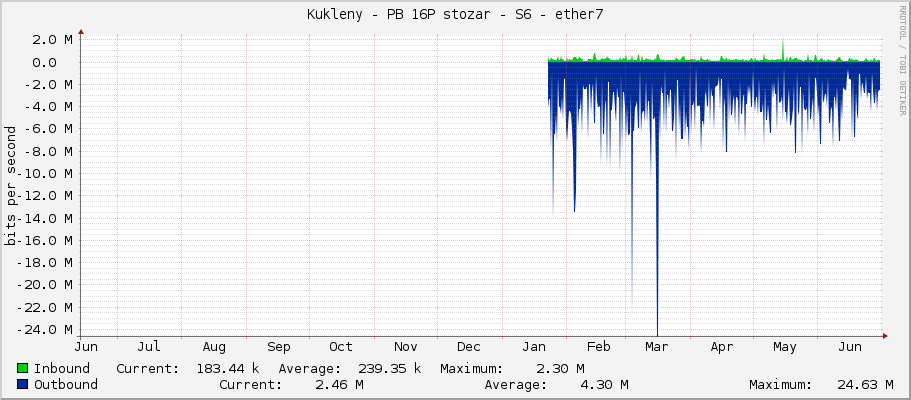Click the 'Mar' x-axis month label
The width and height of the screenshot is (911, 400).
coord(657,347)
